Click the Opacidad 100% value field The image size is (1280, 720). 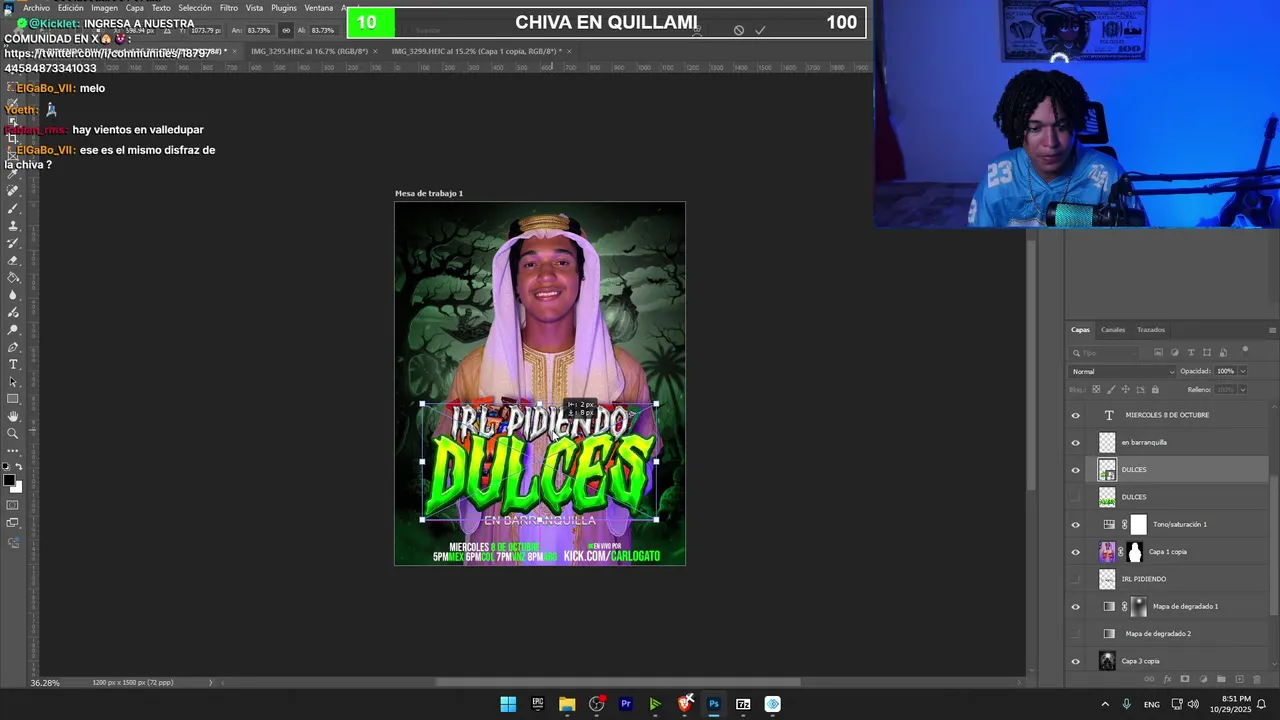(x=1225, y=371)
